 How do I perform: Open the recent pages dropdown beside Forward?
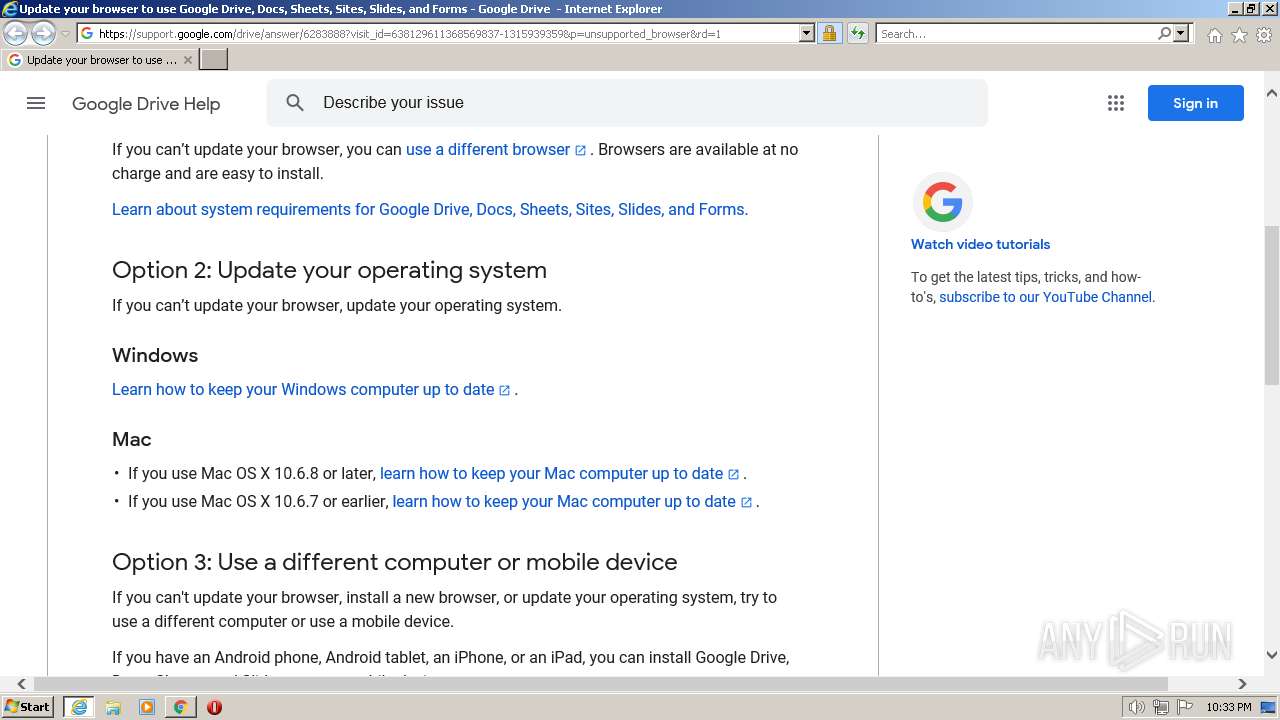tap(65, 34)
